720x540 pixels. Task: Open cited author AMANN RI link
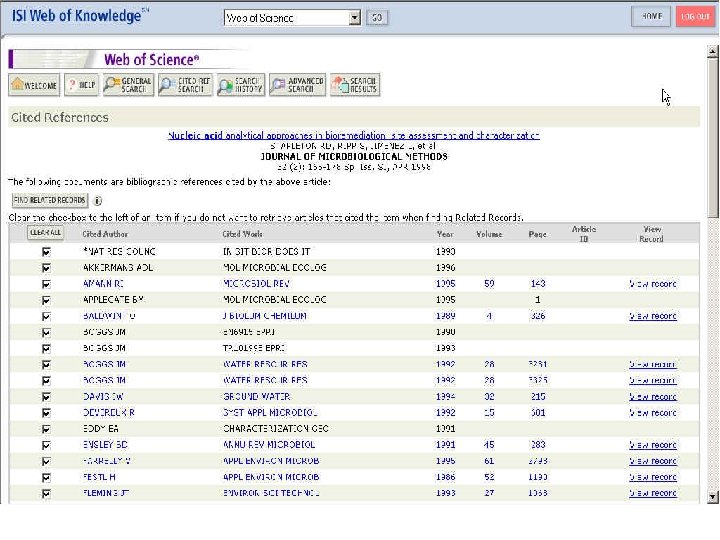(x=103, y=284)
